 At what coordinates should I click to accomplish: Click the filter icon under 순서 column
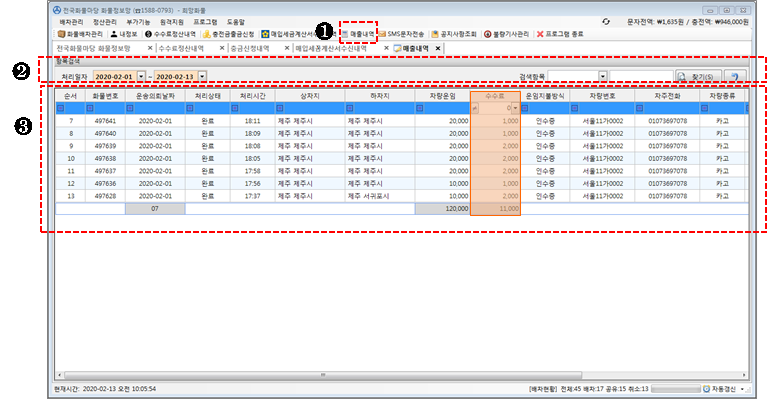[x=61, y=108]
